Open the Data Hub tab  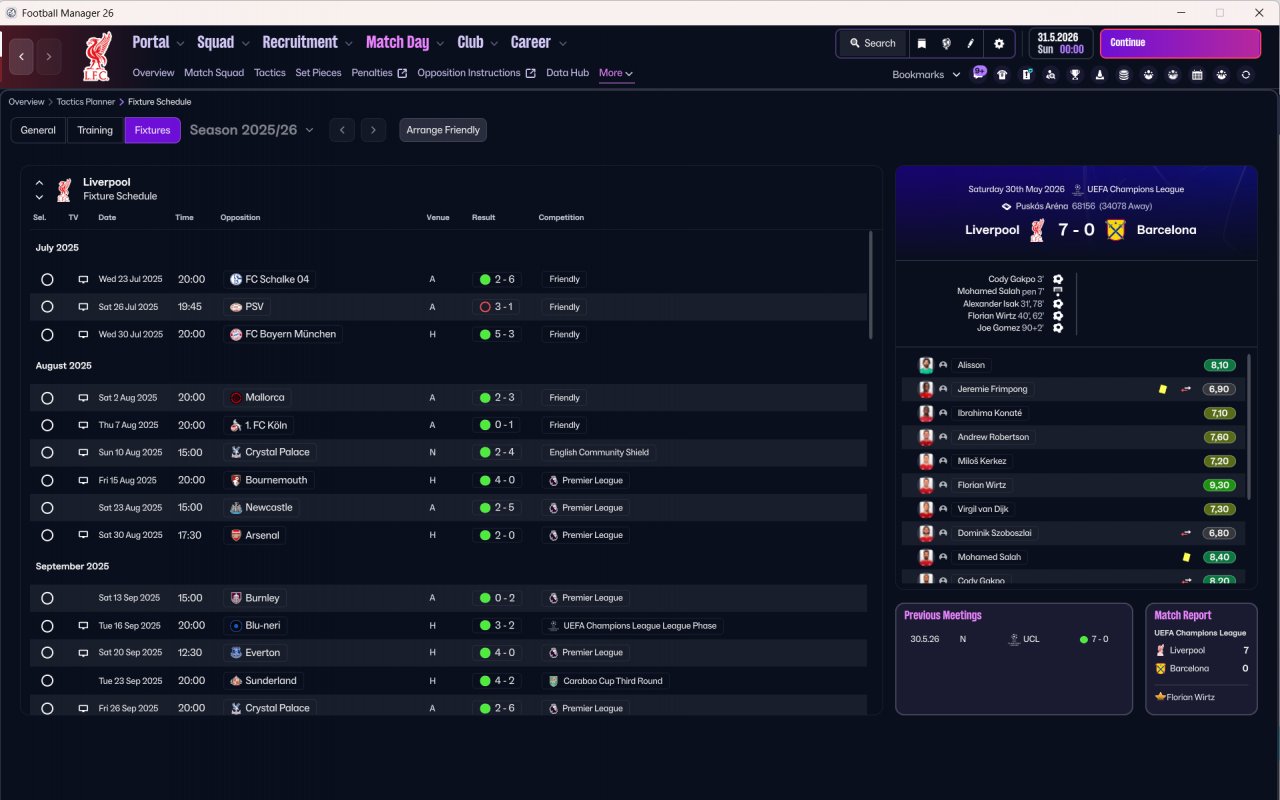(567, 73)
